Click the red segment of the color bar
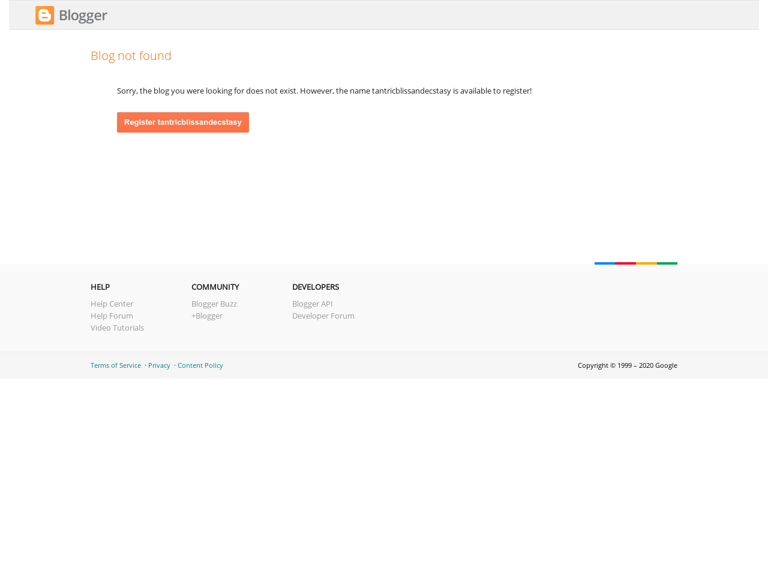 pos(625,263)
